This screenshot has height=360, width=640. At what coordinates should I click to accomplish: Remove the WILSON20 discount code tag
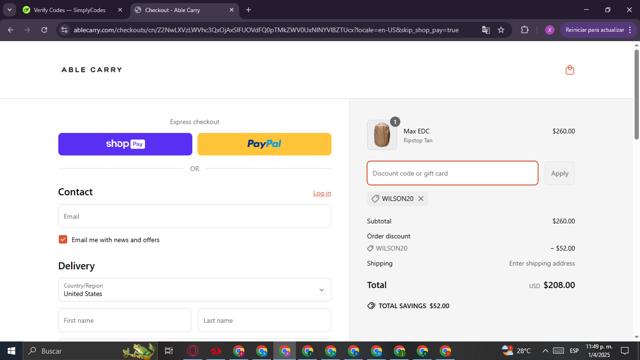coord(421,199)
